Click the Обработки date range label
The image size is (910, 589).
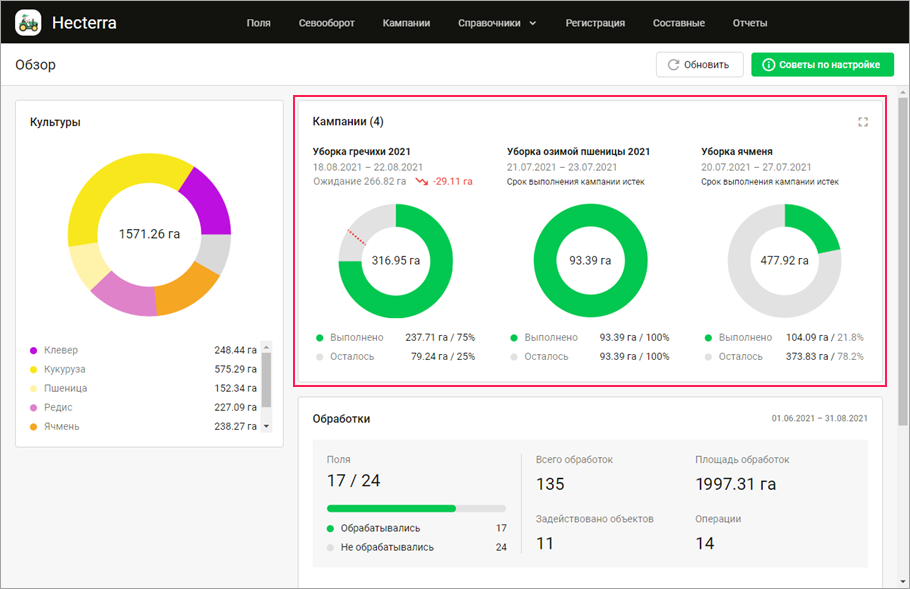coord(819,418)
